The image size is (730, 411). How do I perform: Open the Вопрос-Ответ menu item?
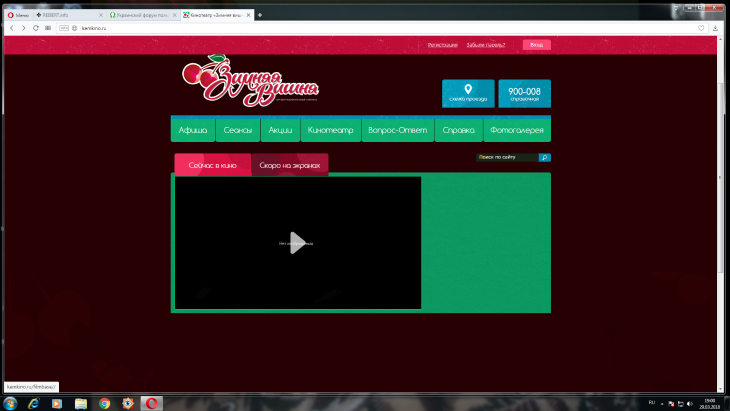pos(398,130)
